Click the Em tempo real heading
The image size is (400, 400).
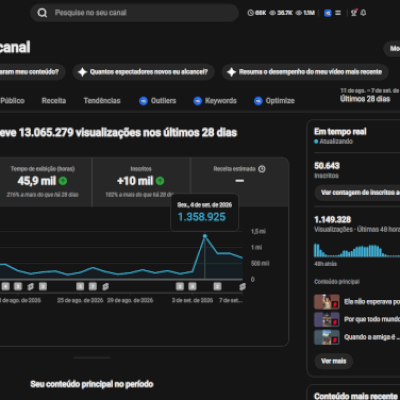tap(340, 132)
